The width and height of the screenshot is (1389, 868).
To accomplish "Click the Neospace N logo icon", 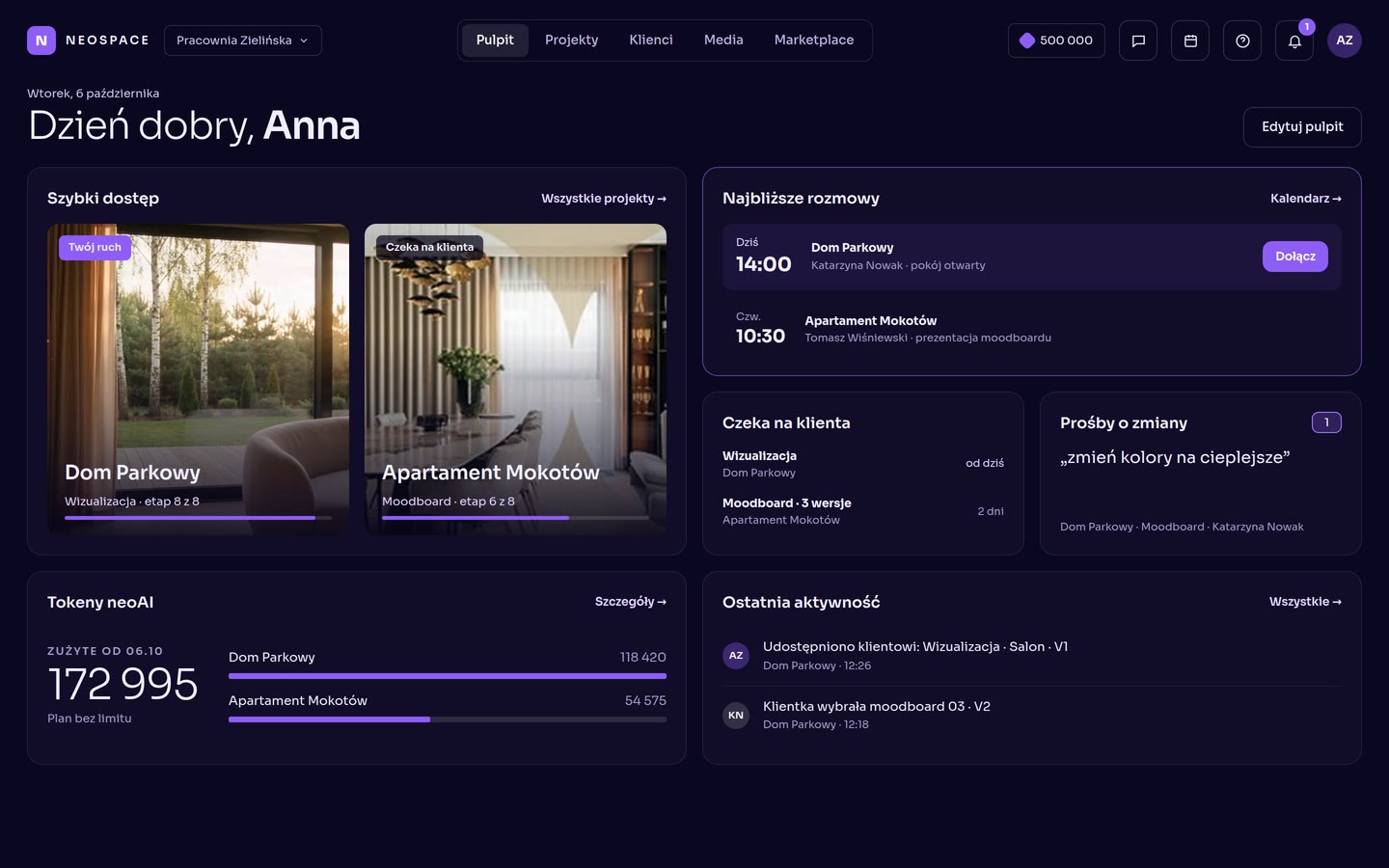I will coord(41,41).
